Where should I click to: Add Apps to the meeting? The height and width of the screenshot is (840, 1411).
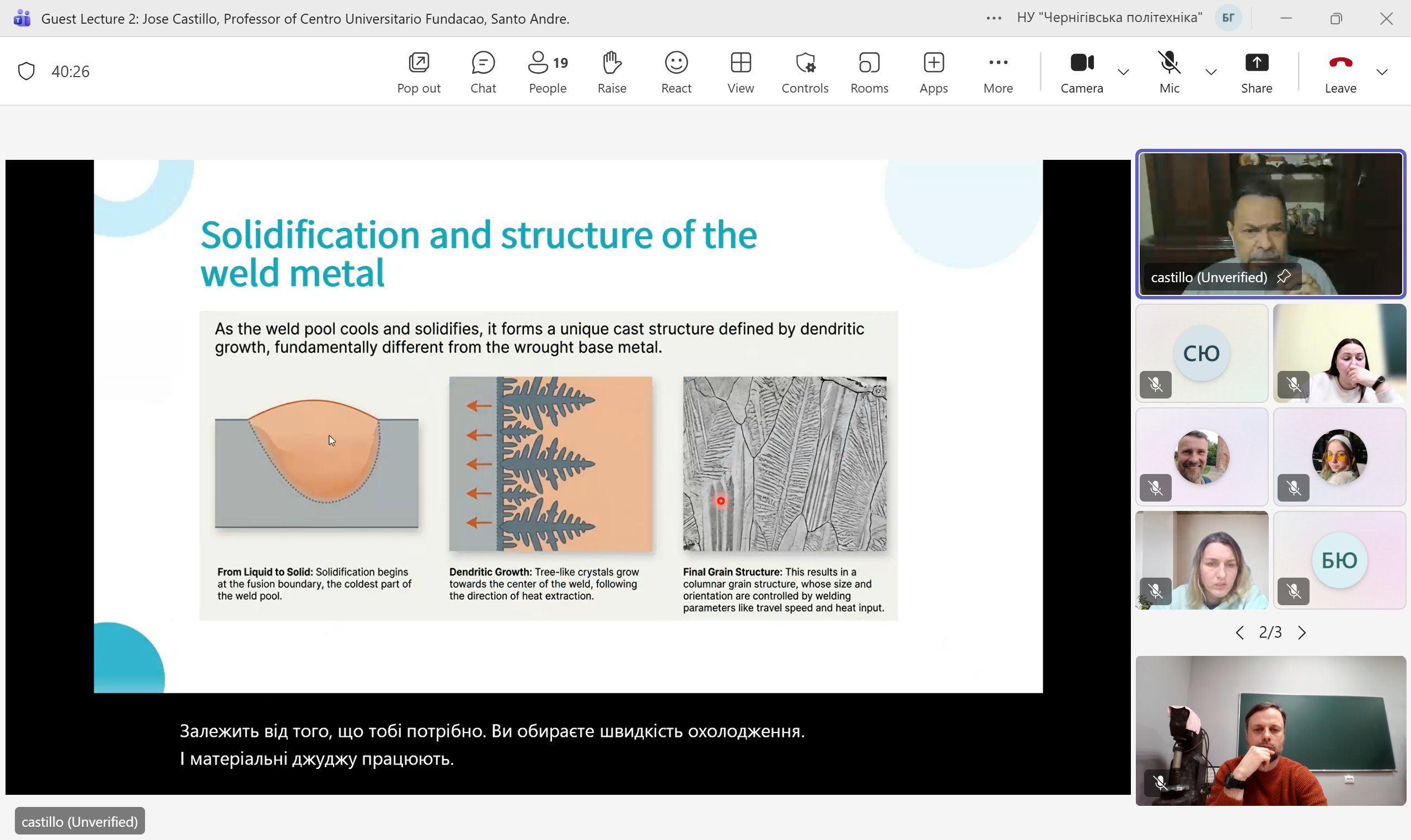point(933,72)
